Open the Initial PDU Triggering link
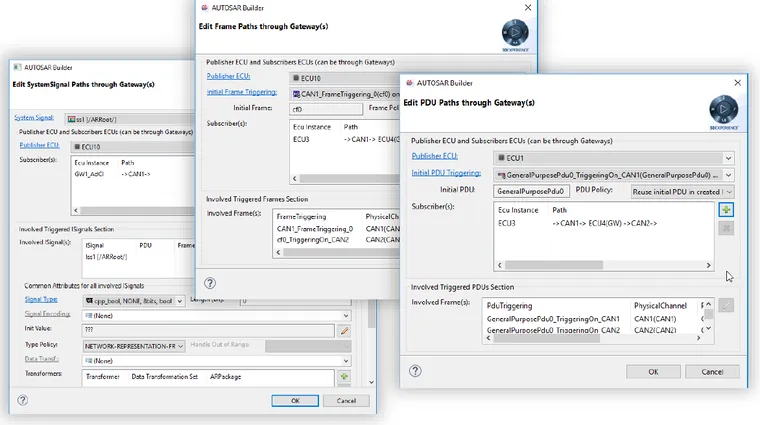 coord(446,173)
